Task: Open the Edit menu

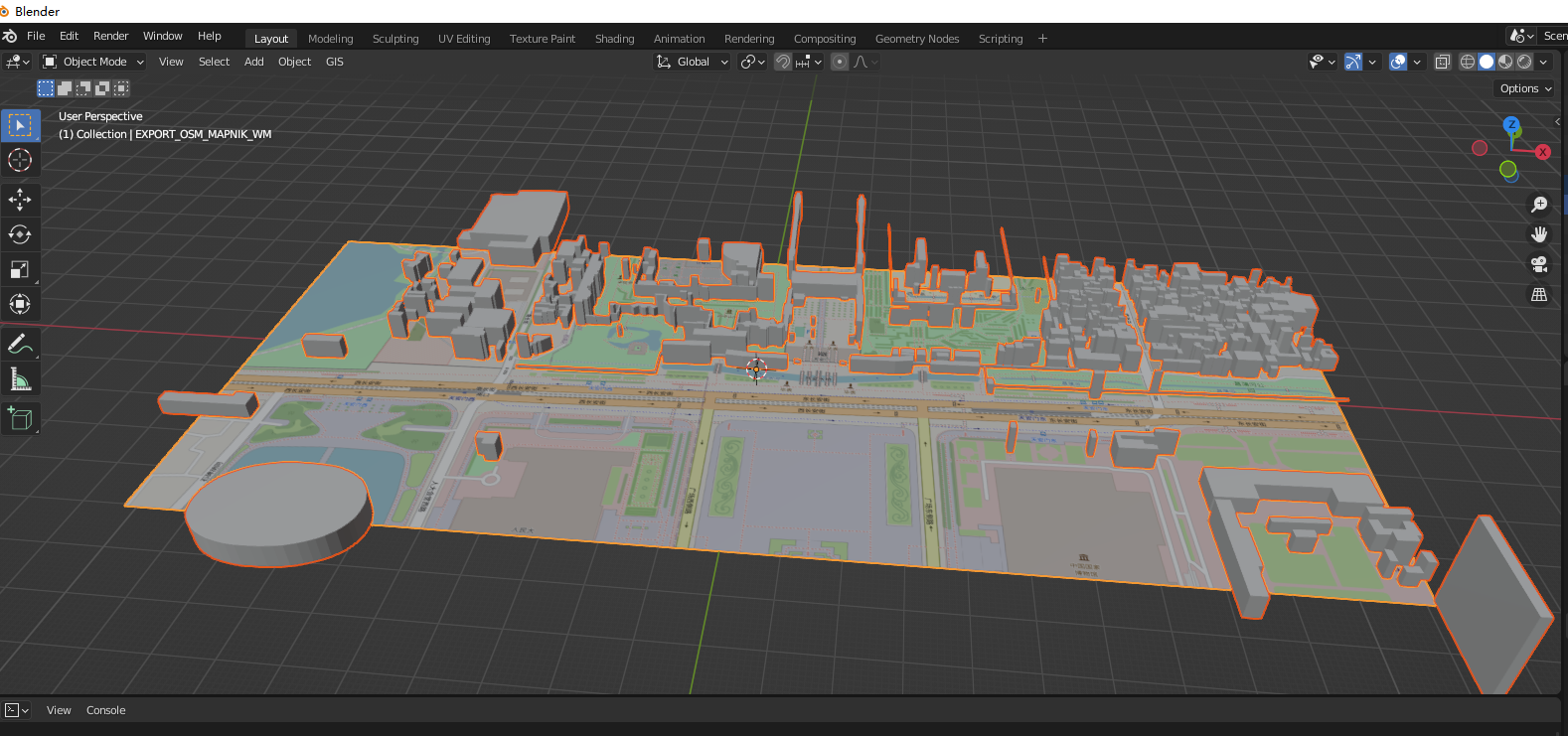Action: 69,36
